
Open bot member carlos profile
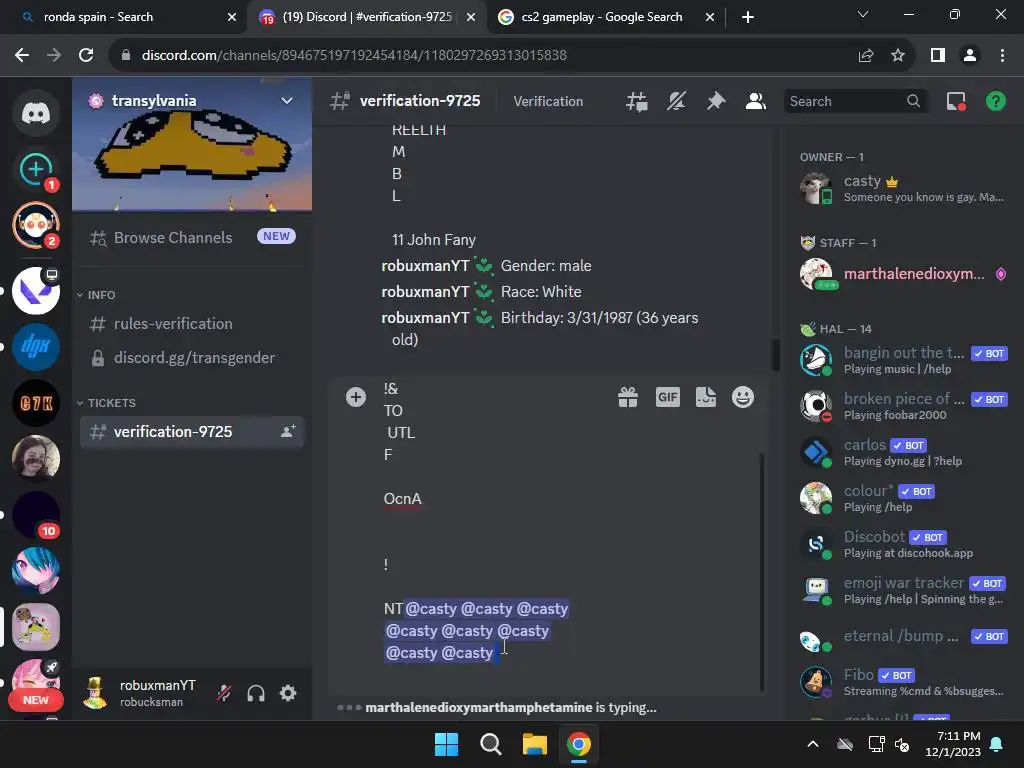tap(903, 452)
